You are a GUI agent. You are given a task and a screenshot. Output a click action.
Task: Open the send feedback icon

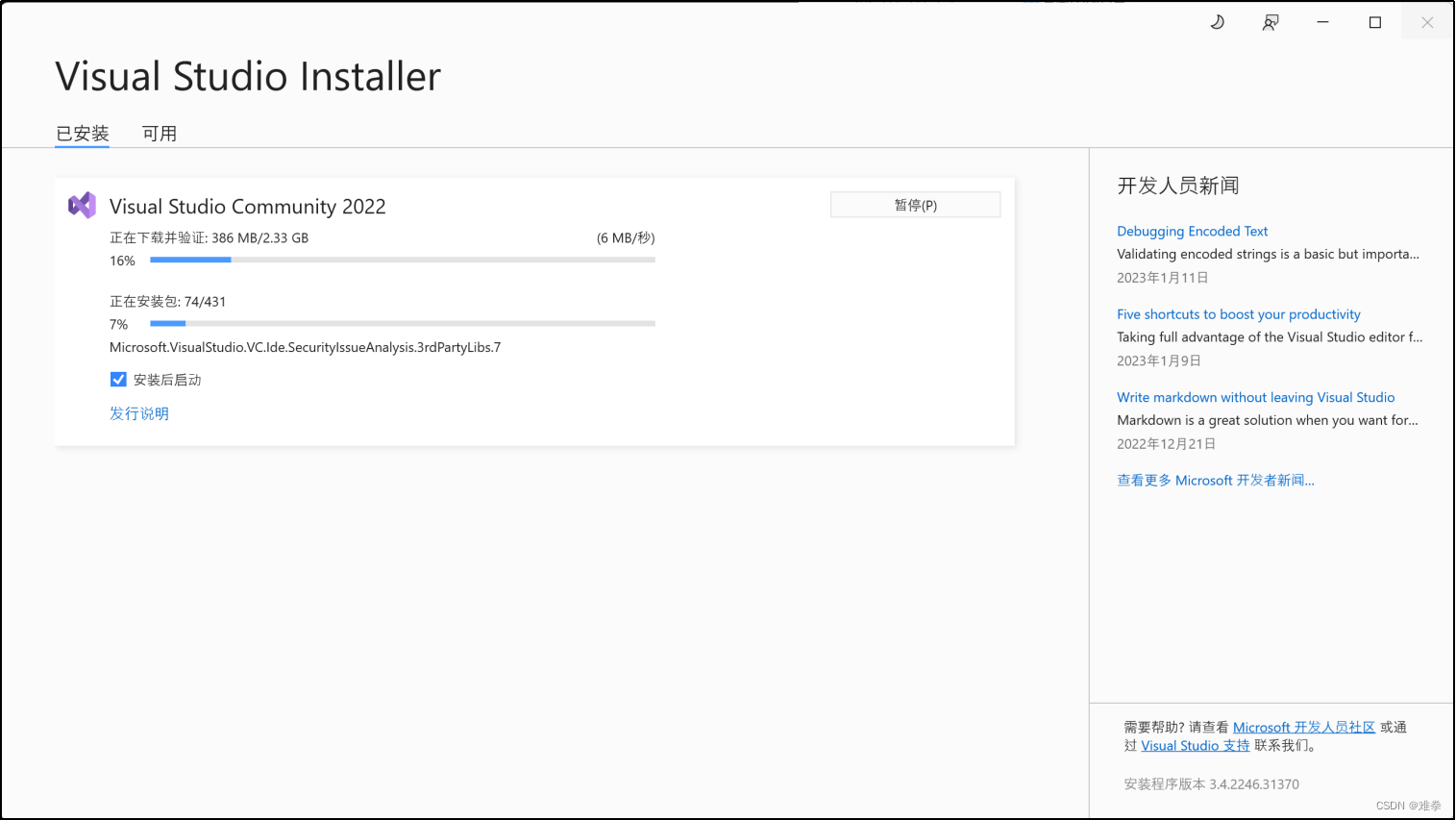pos(1271,22)
